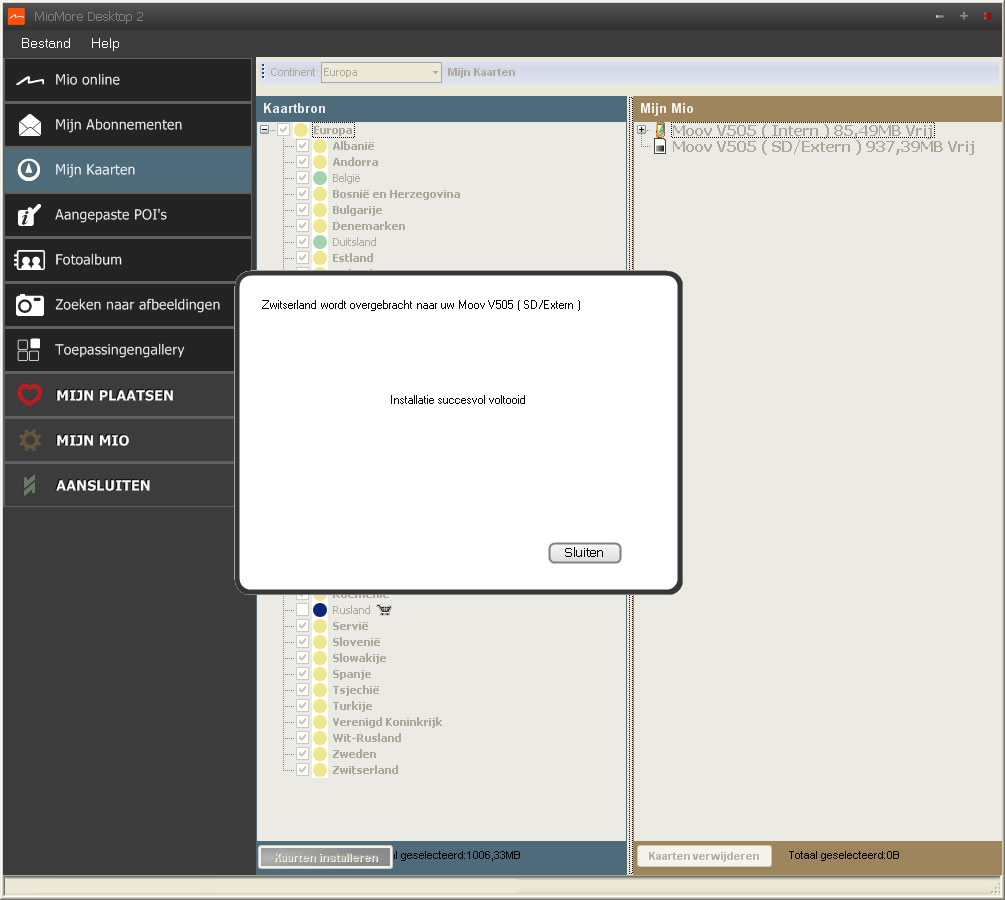Screen dimensions: 1005x900
Task: Click Installatie succesvol voltooid message
Action: pyautogui.click(x=458, y=400)
